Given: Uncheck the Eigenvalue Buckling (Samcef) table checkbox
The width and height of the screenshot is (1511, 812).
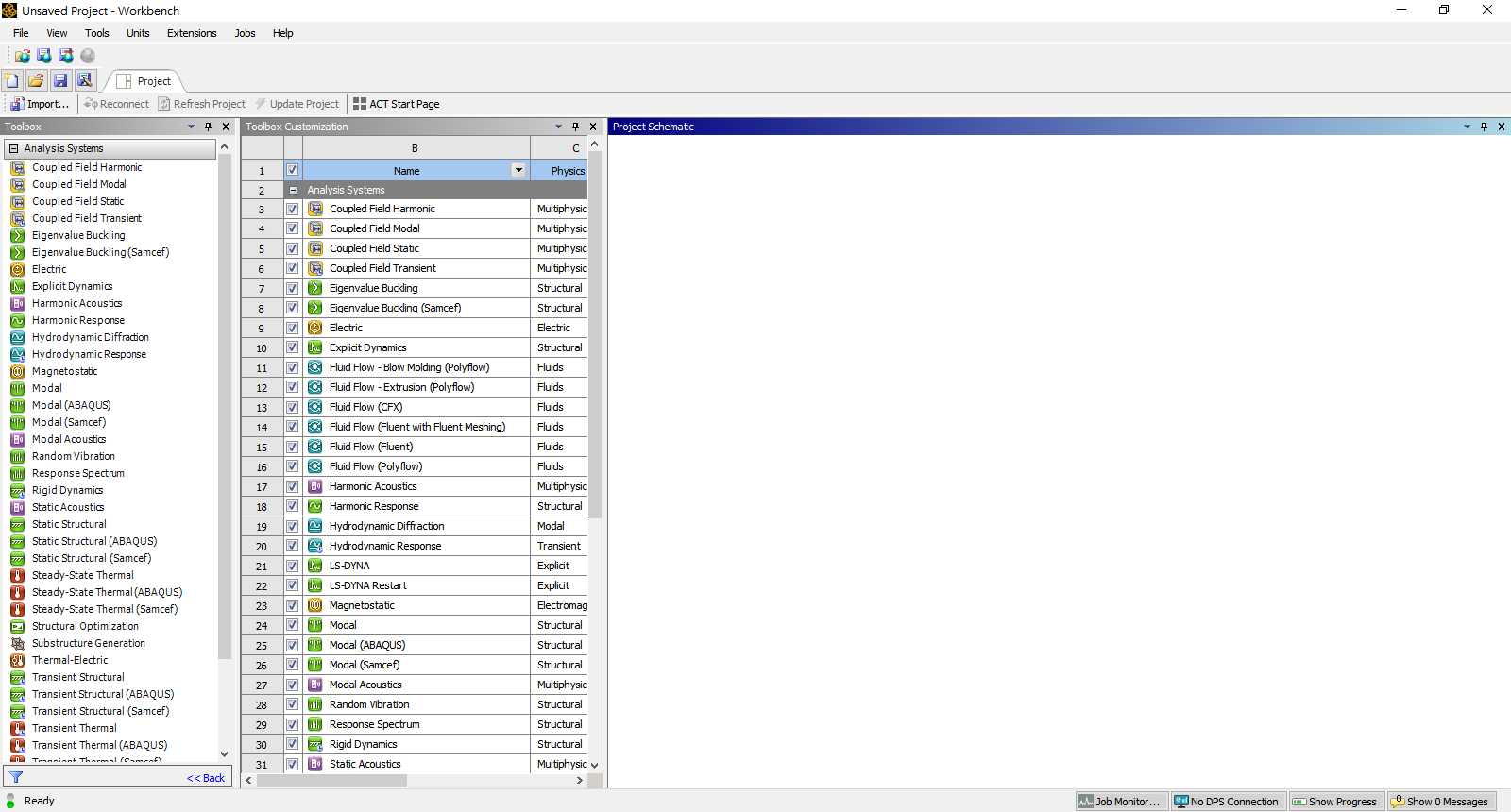Looking at the screenshot, I should [x=293, y=308].
